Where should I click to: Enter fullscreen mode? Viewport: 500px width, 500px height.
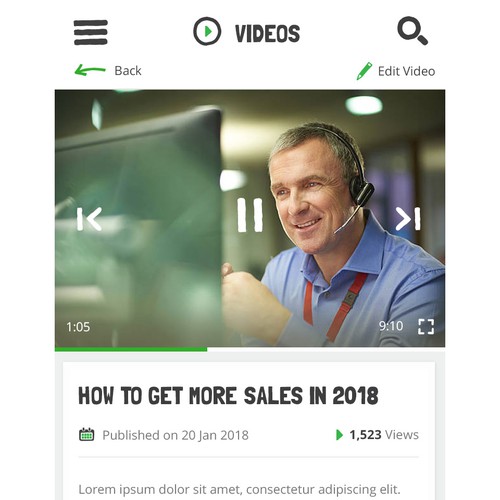tap(426, 326)
